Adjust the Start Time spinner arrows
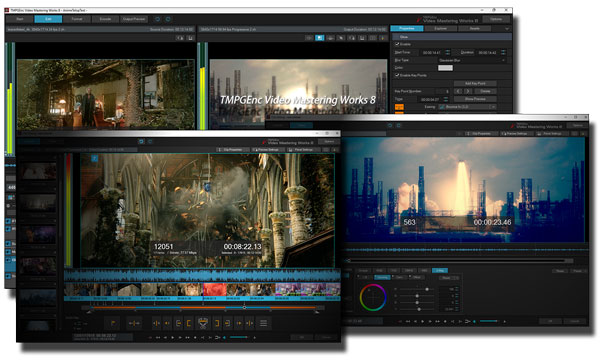600x360 pixels. pos(448,52)
